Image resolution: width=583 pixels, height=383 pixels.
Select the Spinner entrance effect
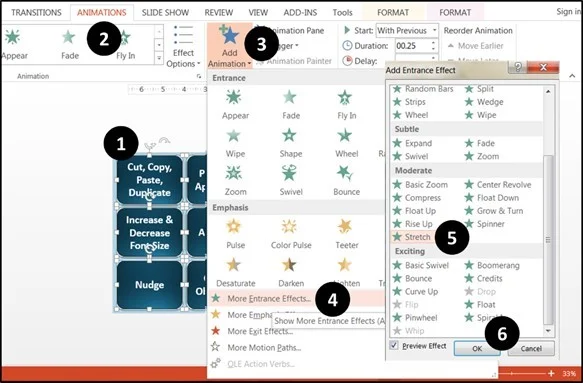[485, 224]
